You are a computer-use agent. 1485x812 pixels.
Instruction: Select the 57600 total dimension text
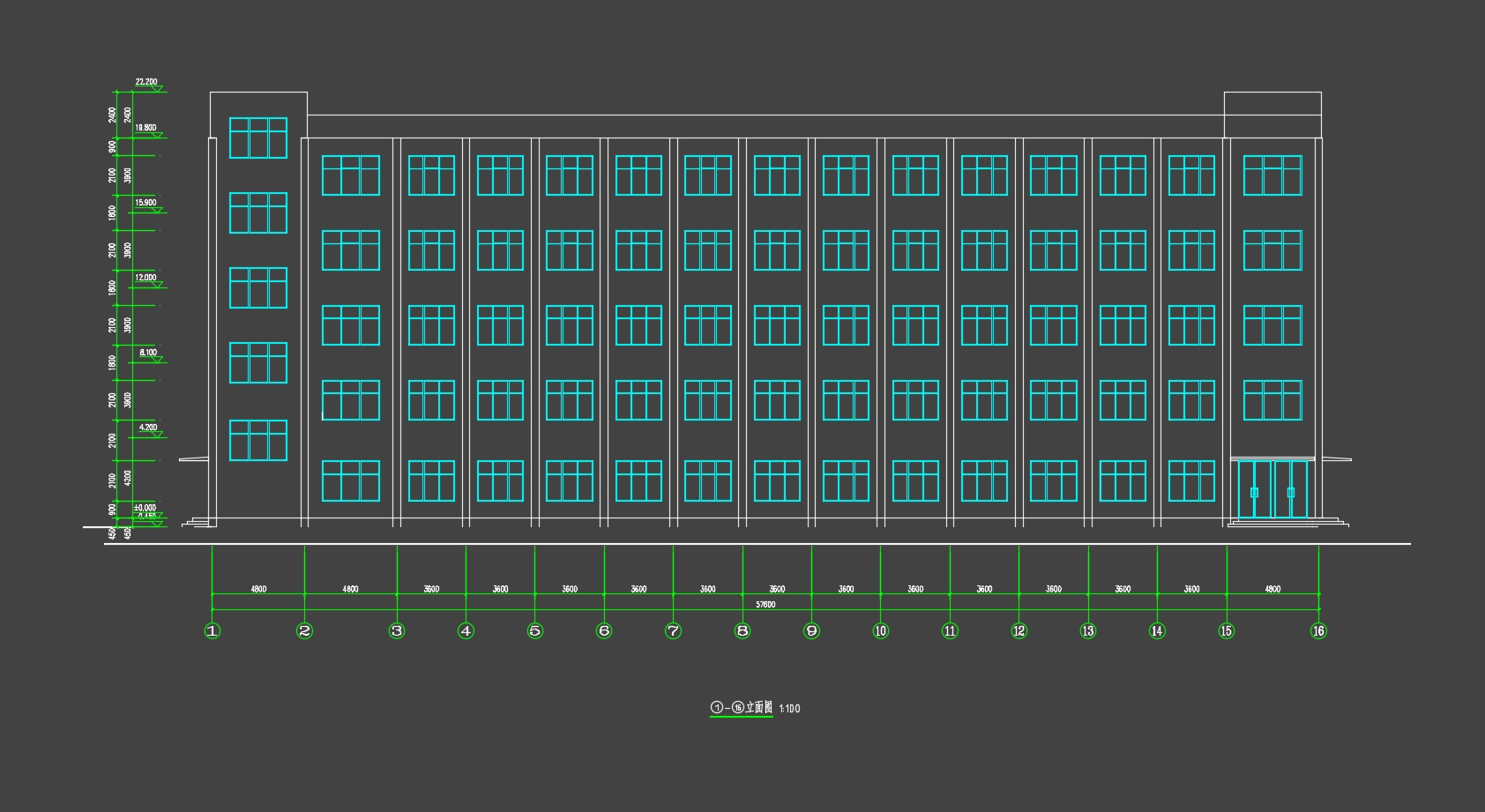point(765,604)
